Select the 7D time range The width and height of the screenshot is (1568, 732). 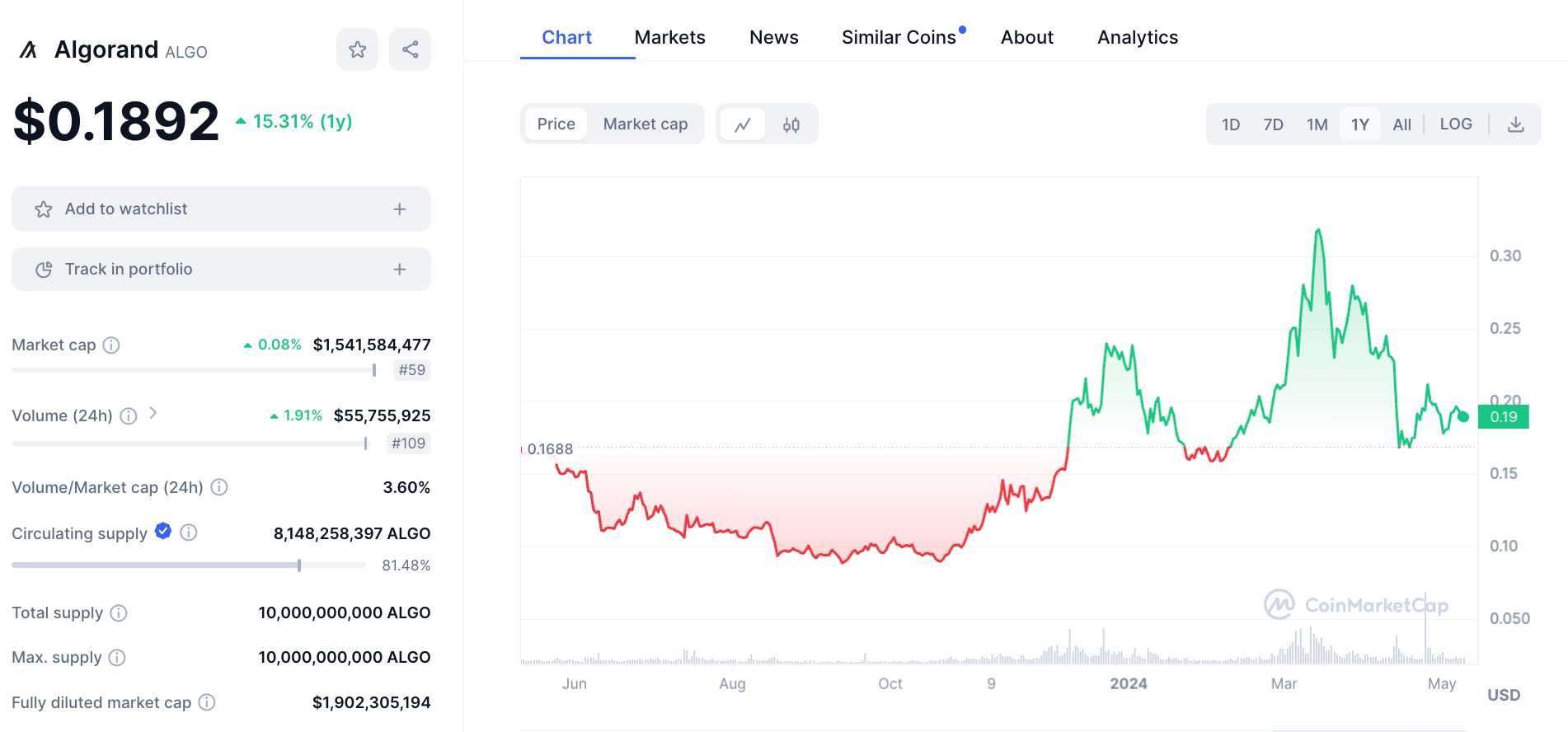(1273, 124)
